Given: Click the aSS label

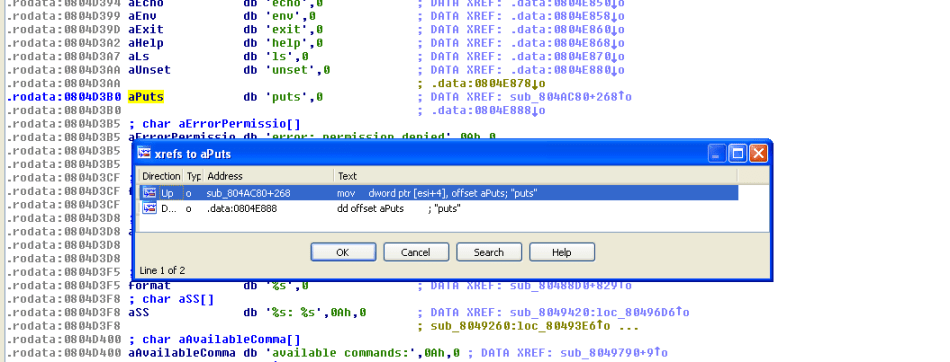Looking at the screenshot, I should (139, 312).
